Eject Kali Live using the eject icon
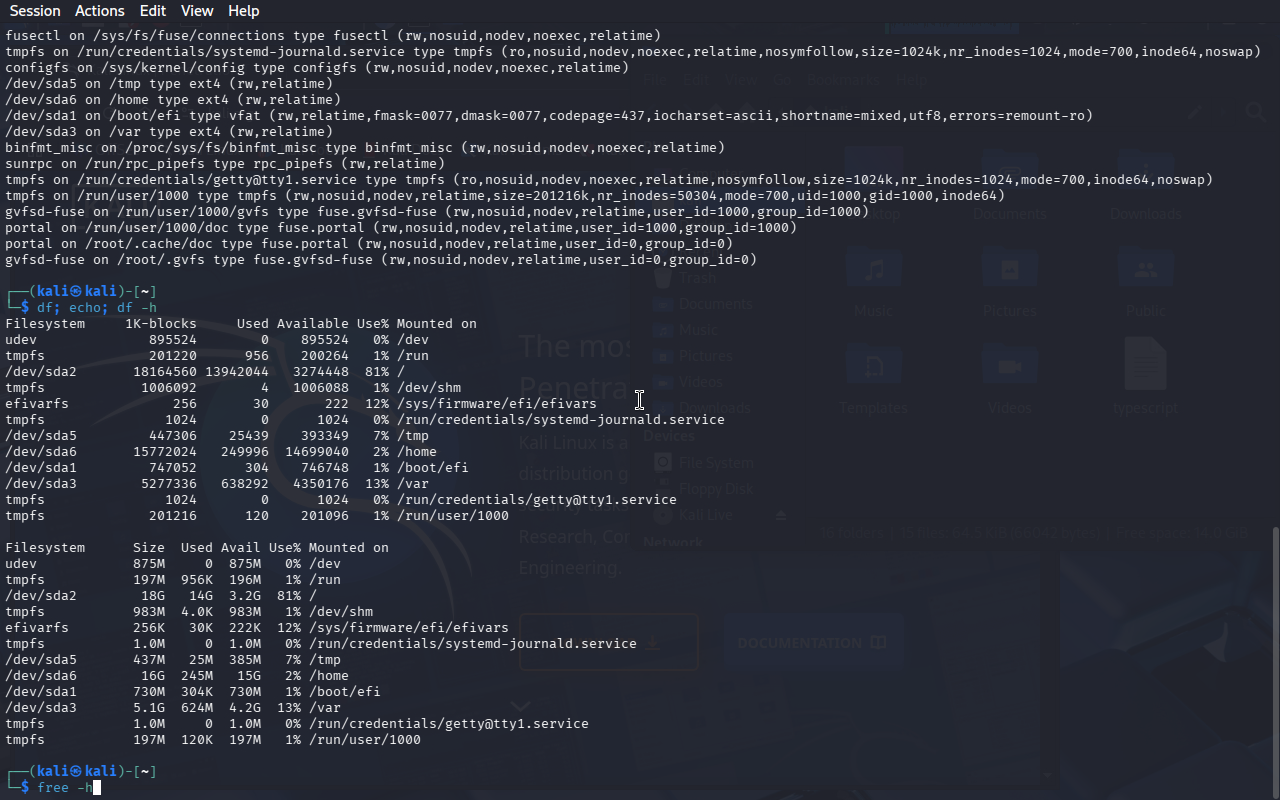1280x800 pixels. tap(781, 515)
